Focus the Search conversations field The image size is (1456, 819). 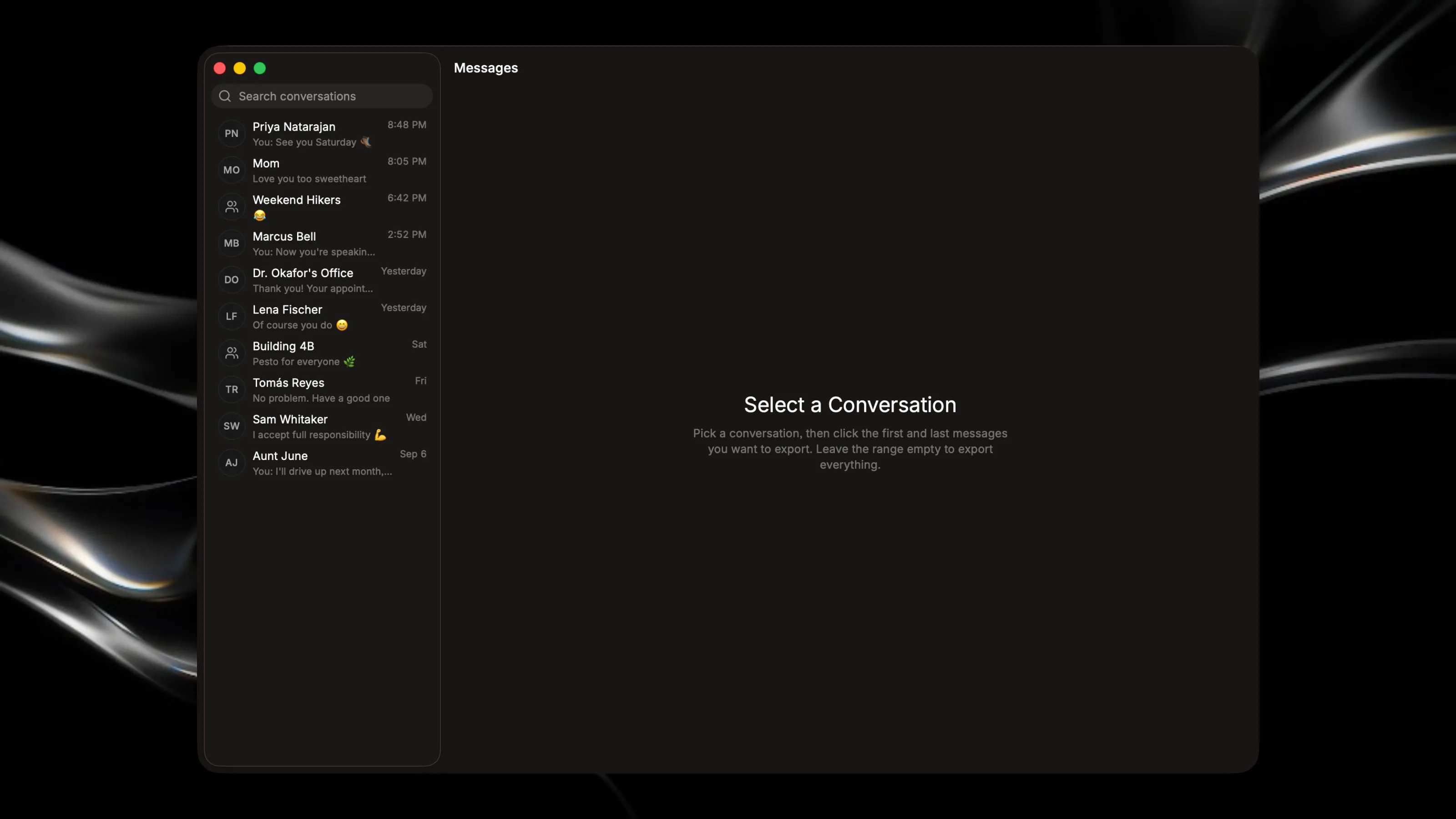pos(322,96)
